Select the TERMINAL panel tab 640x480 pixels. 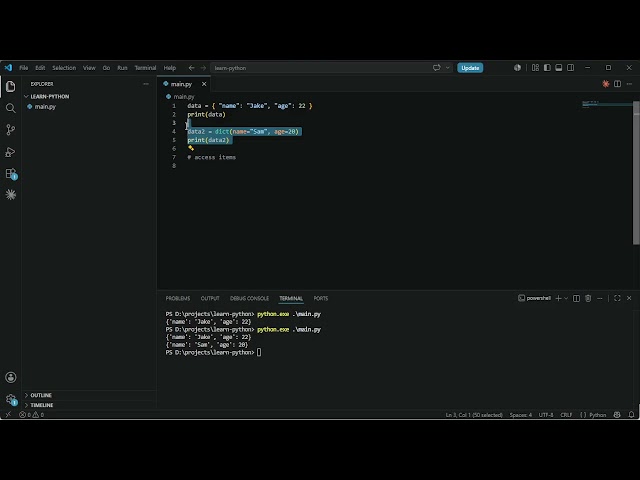[291, 298]
